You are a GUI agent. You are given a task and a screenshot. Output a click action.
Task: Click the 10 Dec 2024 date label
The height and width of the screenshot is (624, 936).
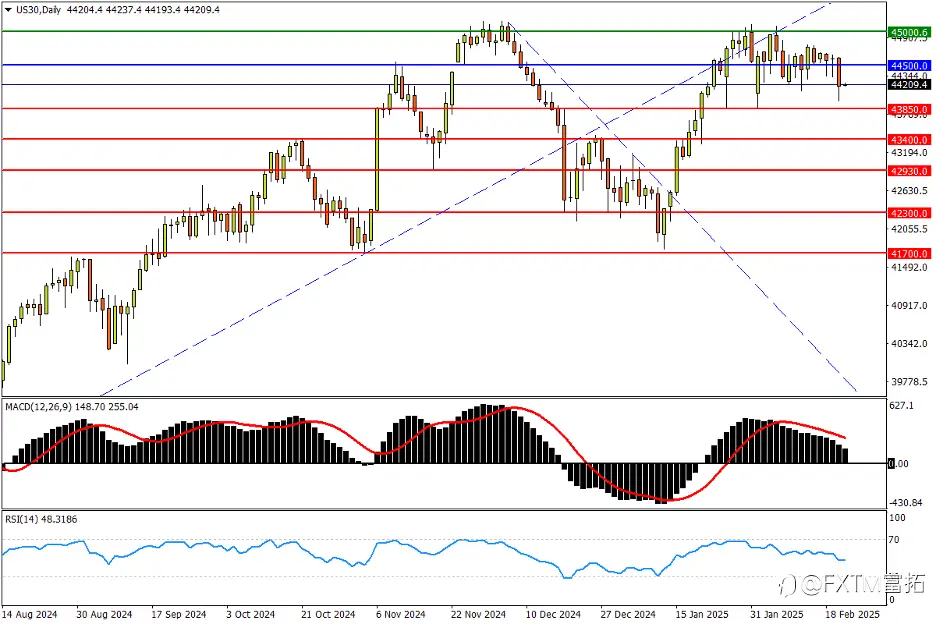553,614
